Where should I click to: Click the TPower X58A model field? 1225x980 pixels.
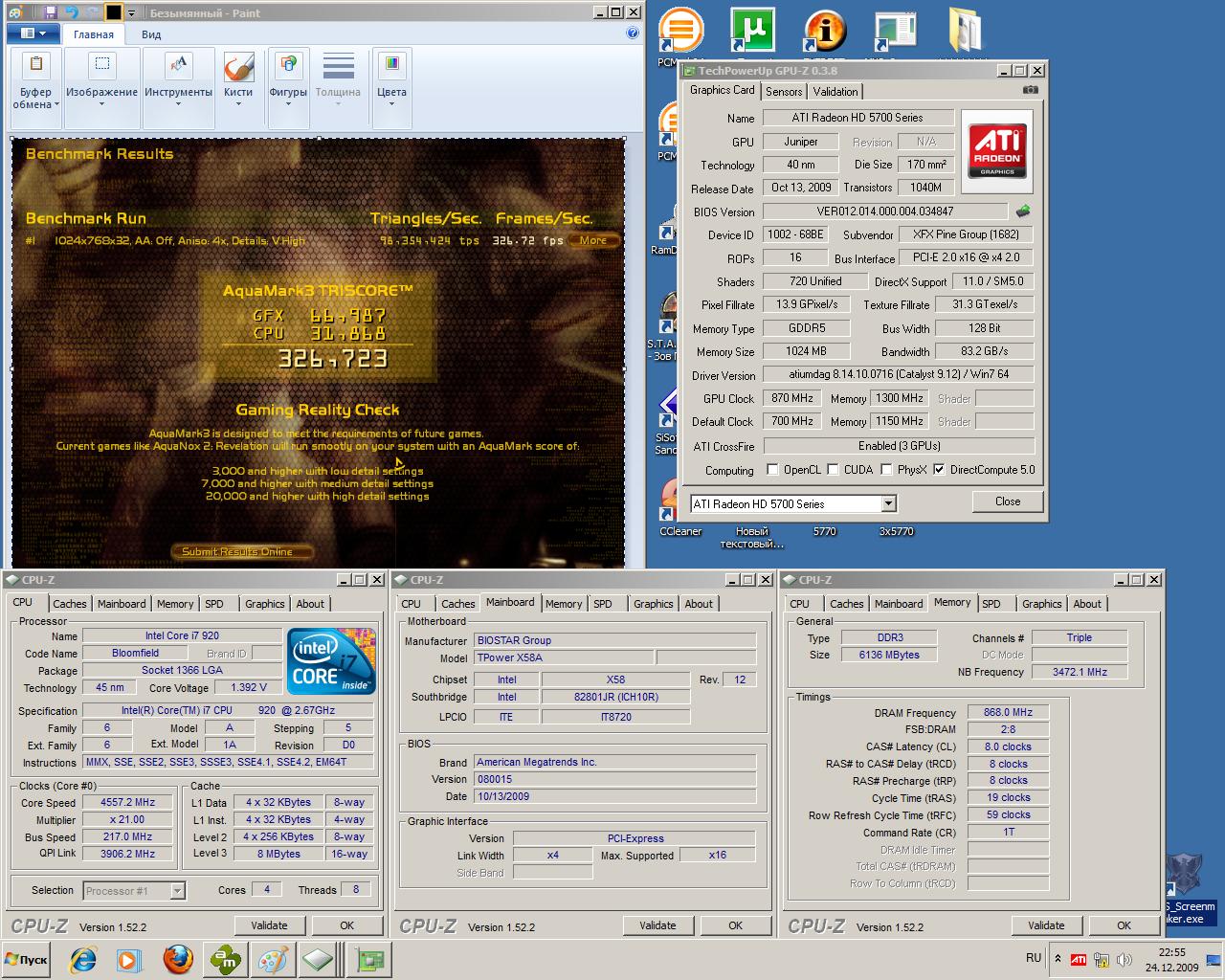[563, 657]
